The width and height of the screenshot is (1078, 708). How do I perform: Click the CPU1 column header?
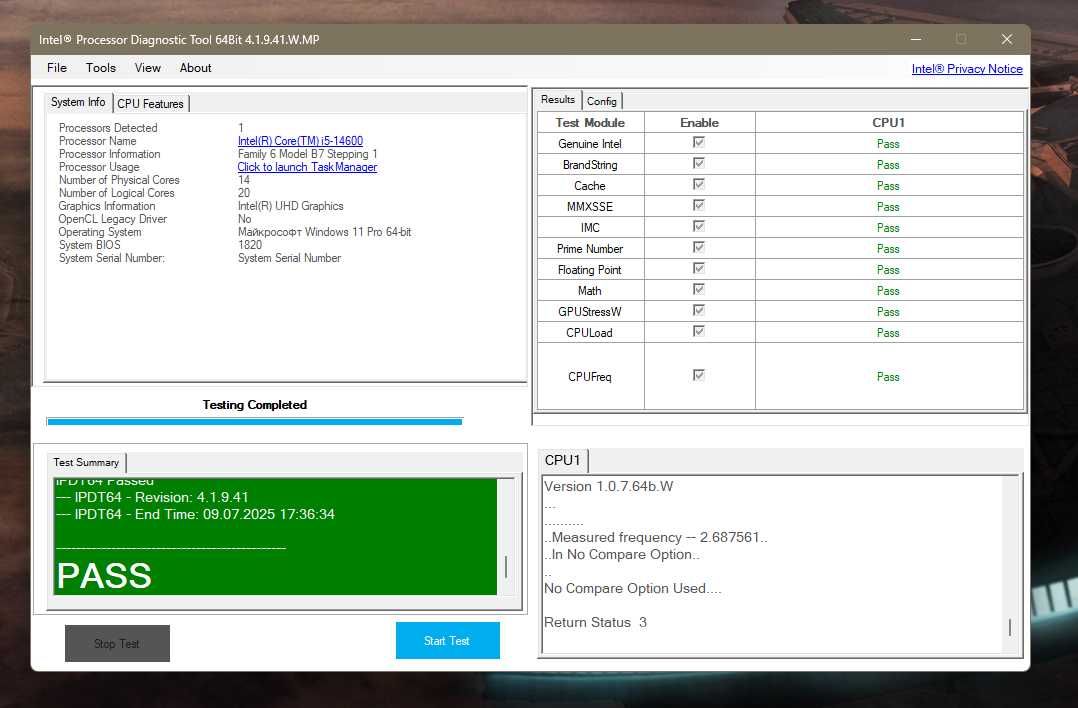[x=888, y=122]
